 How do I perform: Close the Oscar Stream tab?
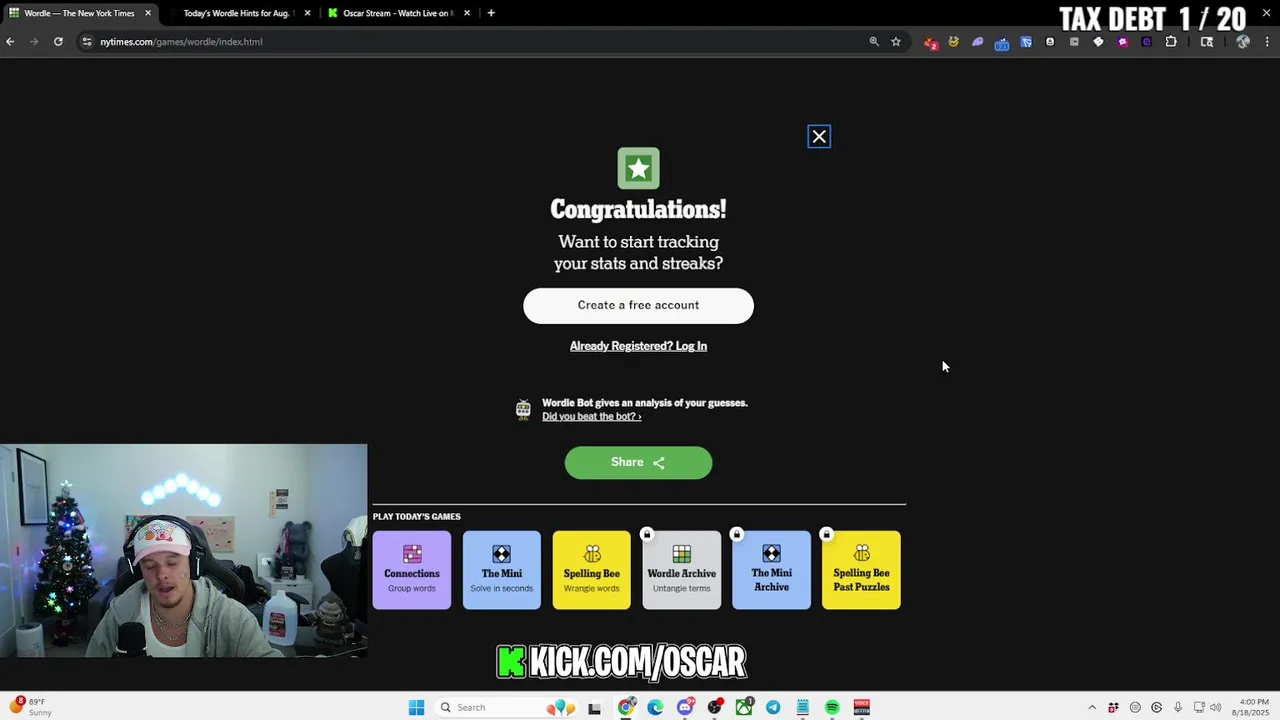point(467,13)
